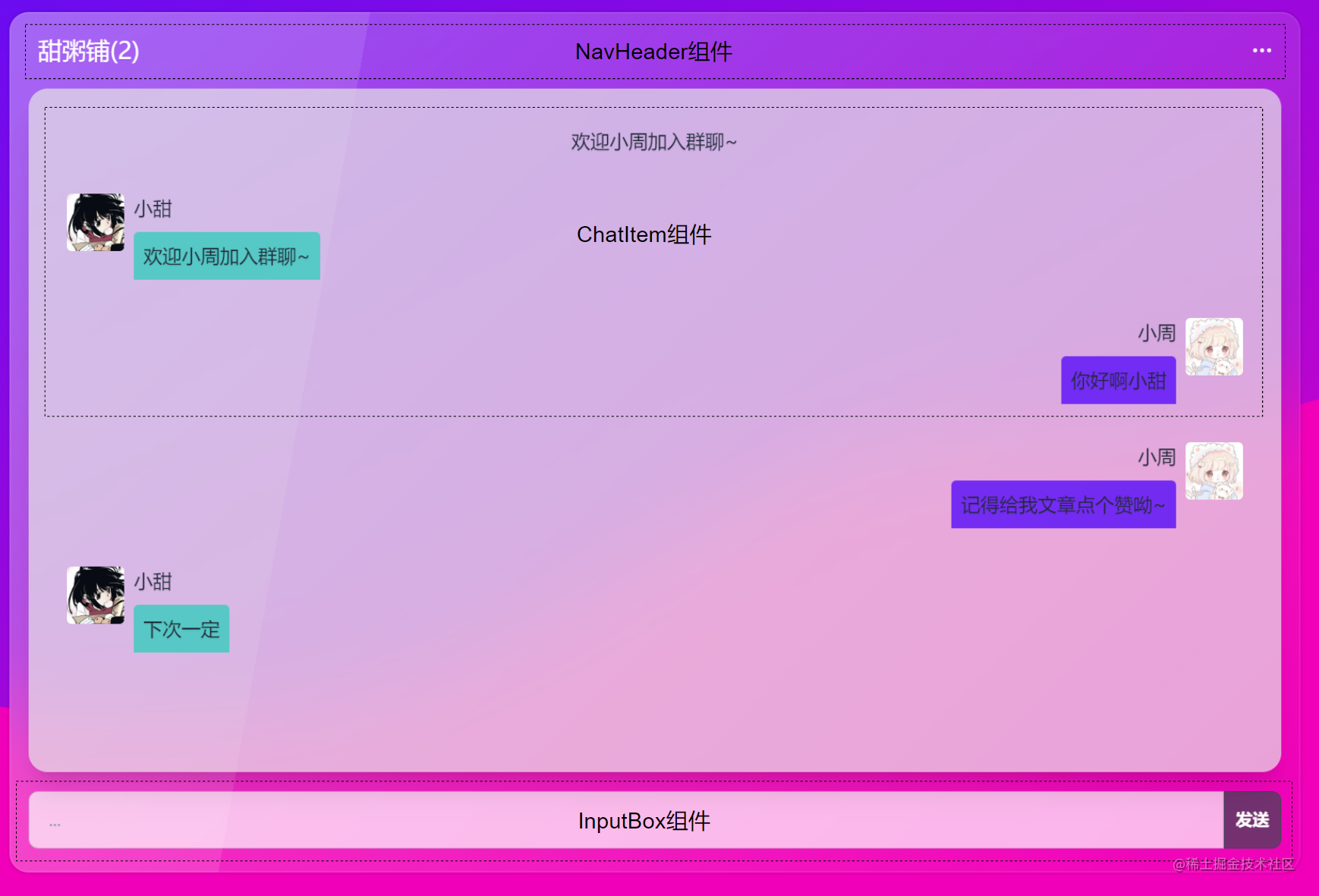Click the NavHeader组件 label

(x=653, y=52)
